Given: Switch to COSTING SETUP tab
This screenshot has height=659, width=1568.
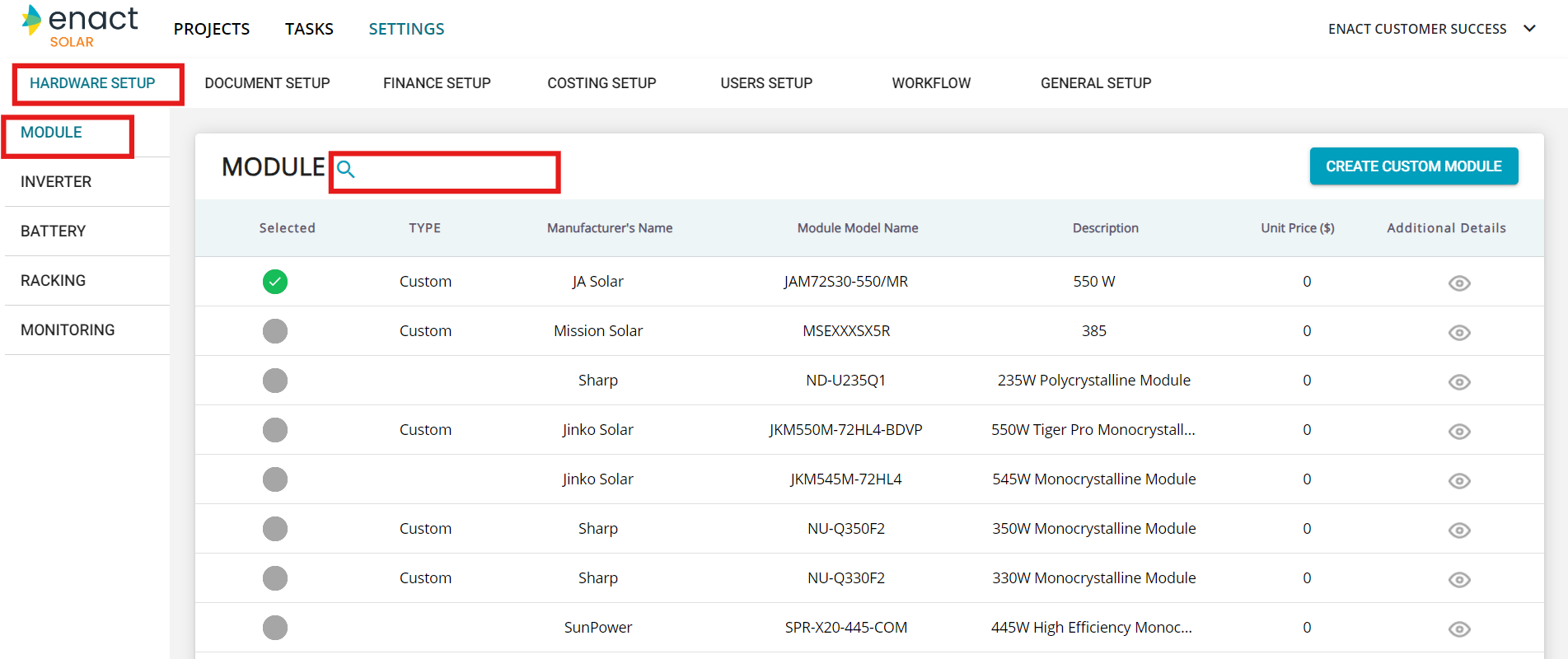Looking at the screenshot, I should [601, 83].
